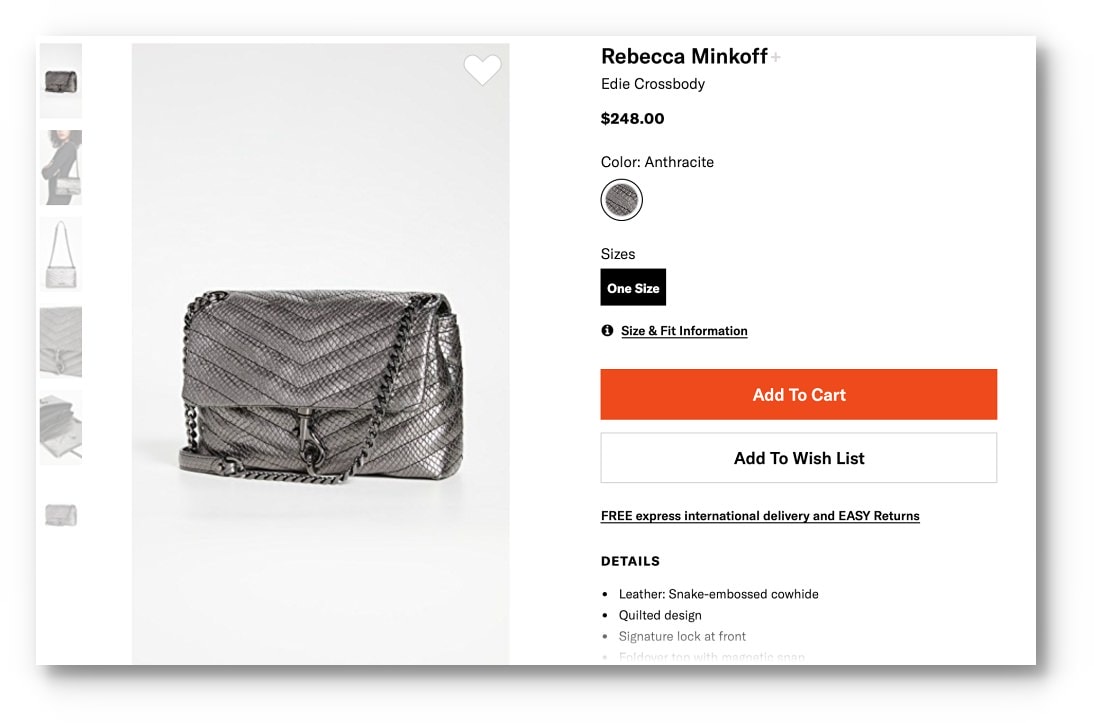
Task: Click the DETAILS section heading
Action: [630, 561]
